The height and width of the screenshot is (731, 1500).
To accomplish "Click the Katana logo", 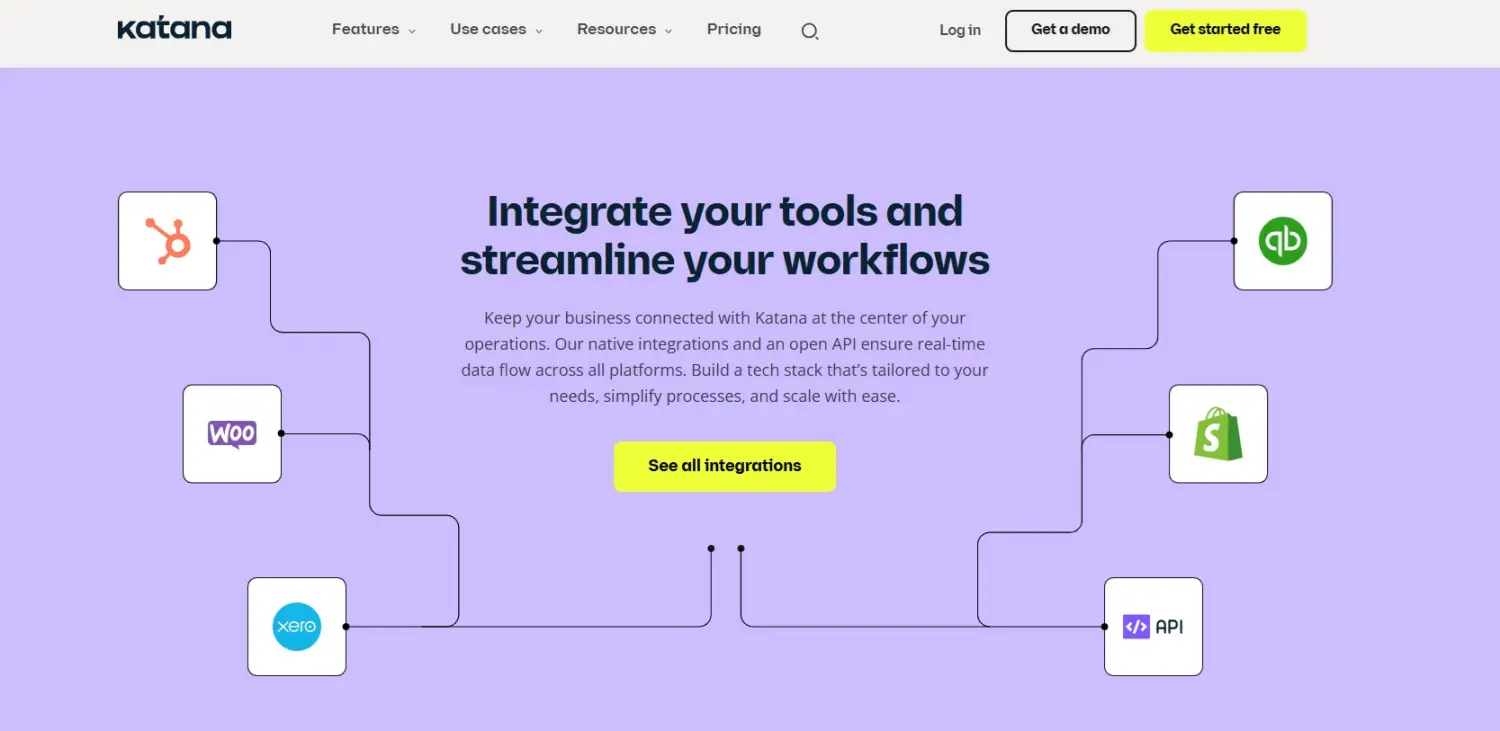I will (x=174, y=29).
